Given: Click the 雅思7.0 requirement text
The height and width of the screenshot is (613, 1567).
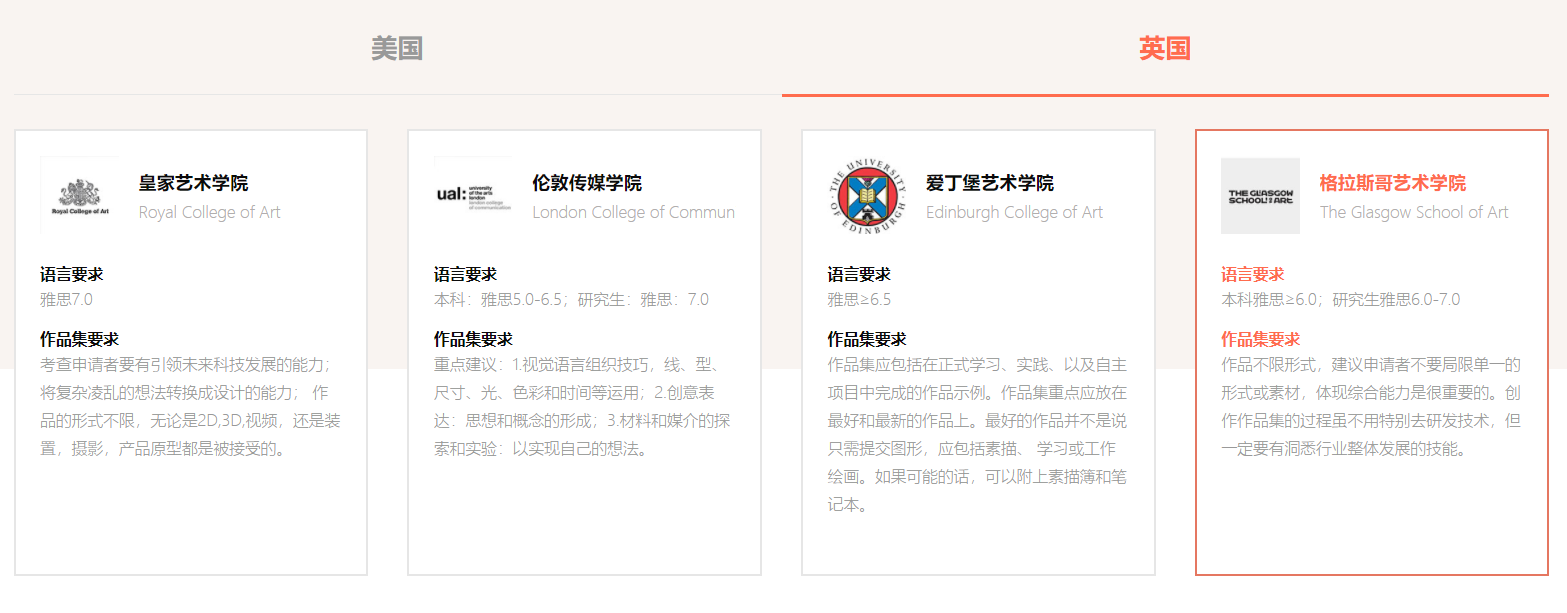Looking at the screenshot, I should click(x=66, y=299).
